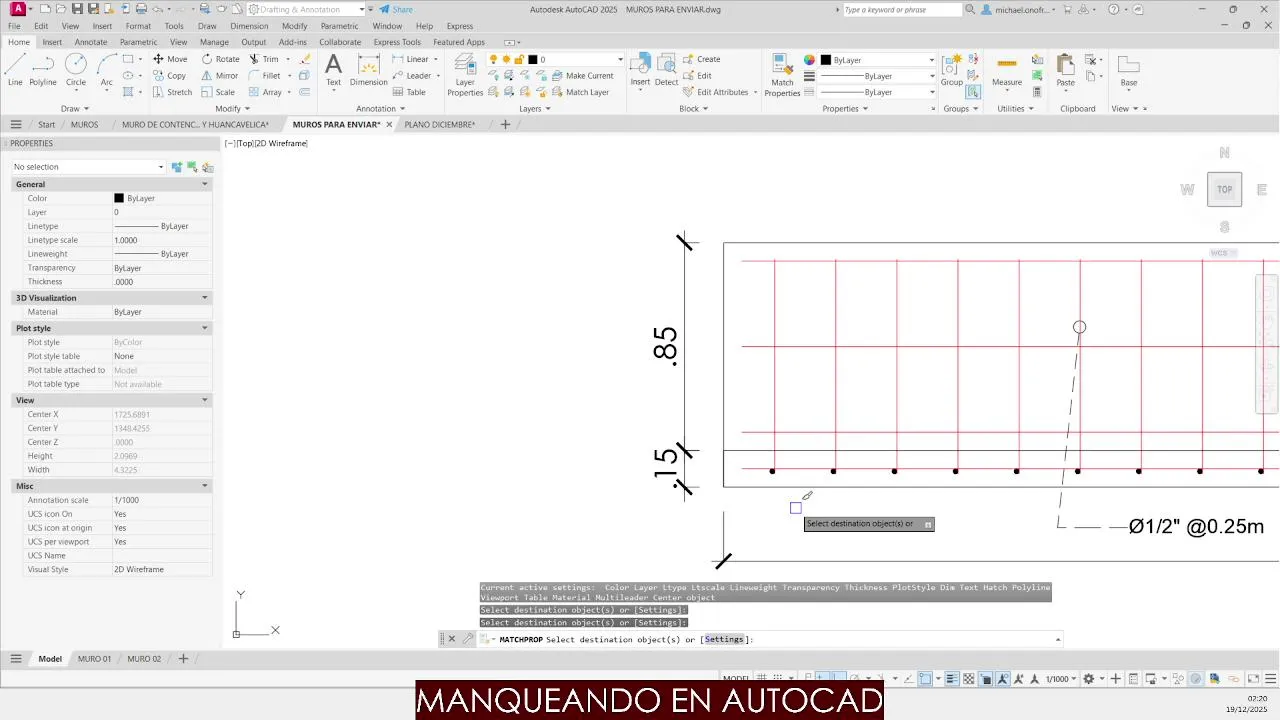Viewport: 1280px width, 720px height.
Task: Click the Customization menu icon in status bar
Action: tap(1270, 679)
